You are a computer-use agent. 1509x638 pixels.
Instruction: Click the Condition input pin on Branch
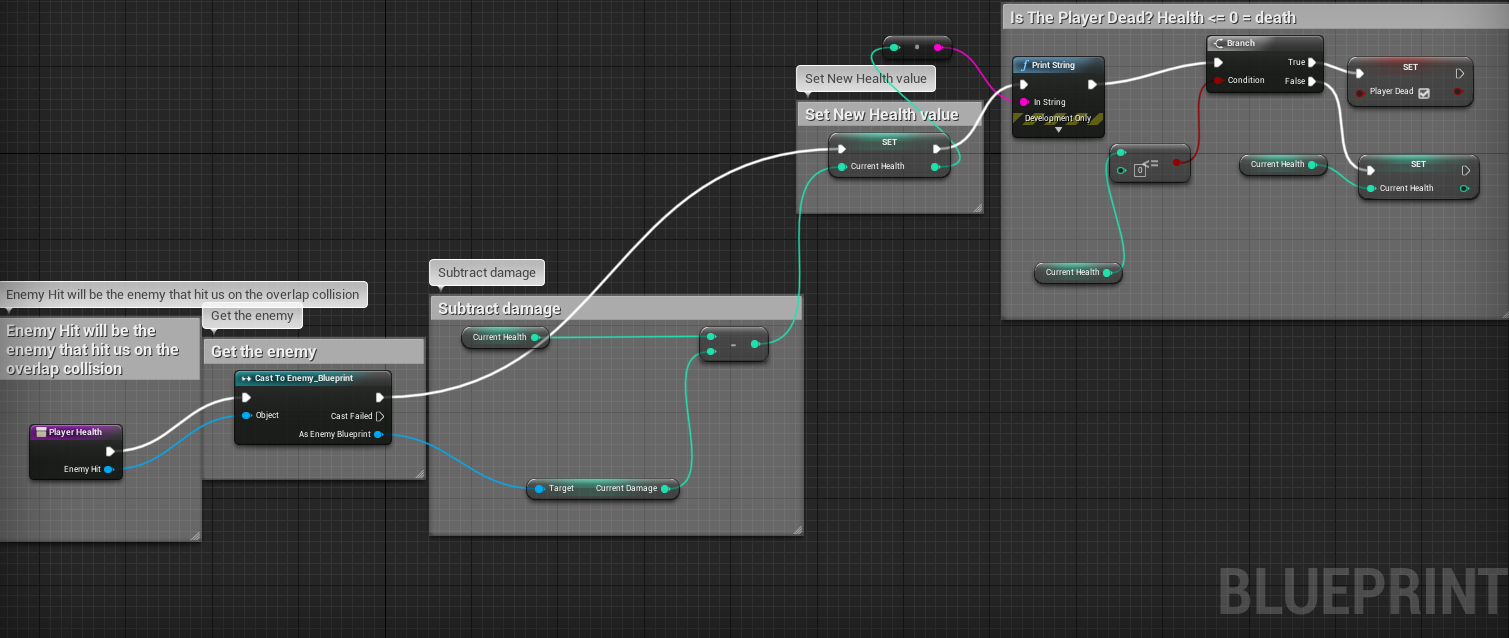point(1218,80)
